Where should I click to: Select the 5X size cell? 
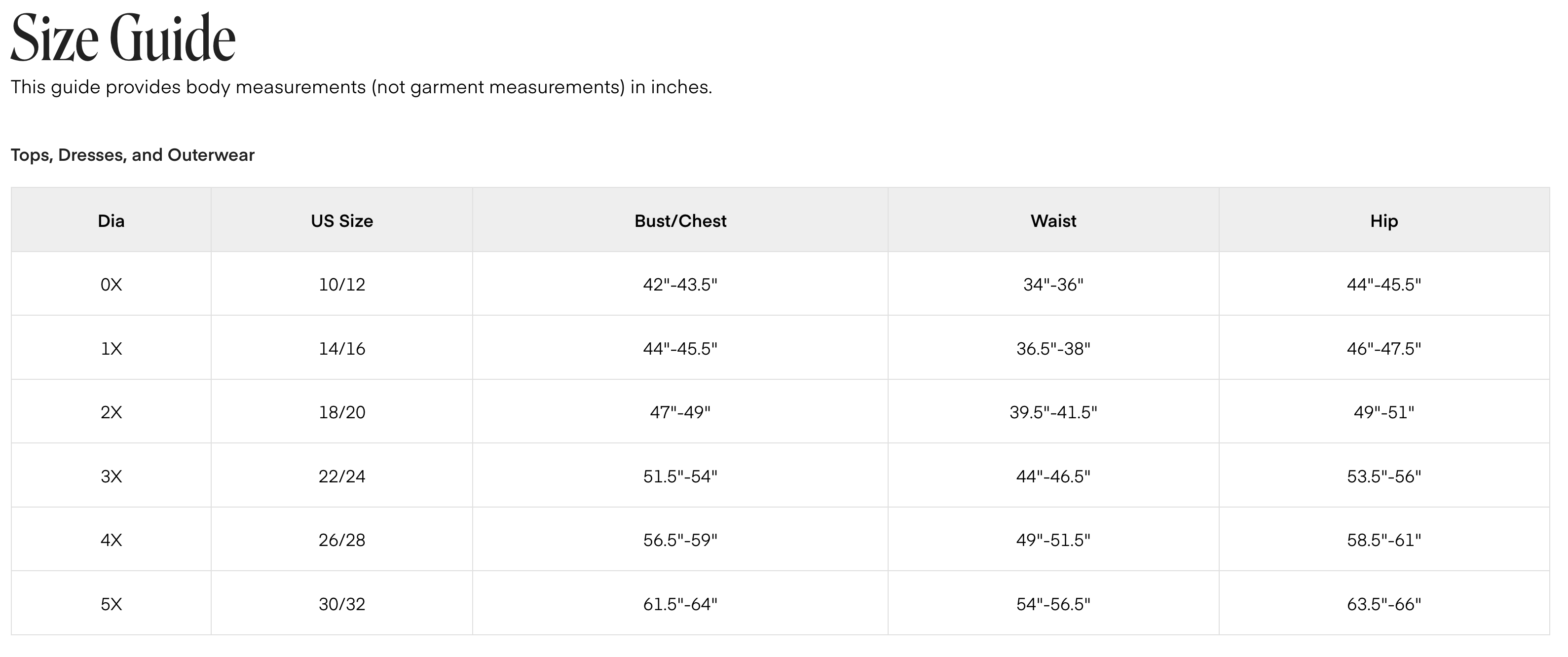click(x=112, y=603)
